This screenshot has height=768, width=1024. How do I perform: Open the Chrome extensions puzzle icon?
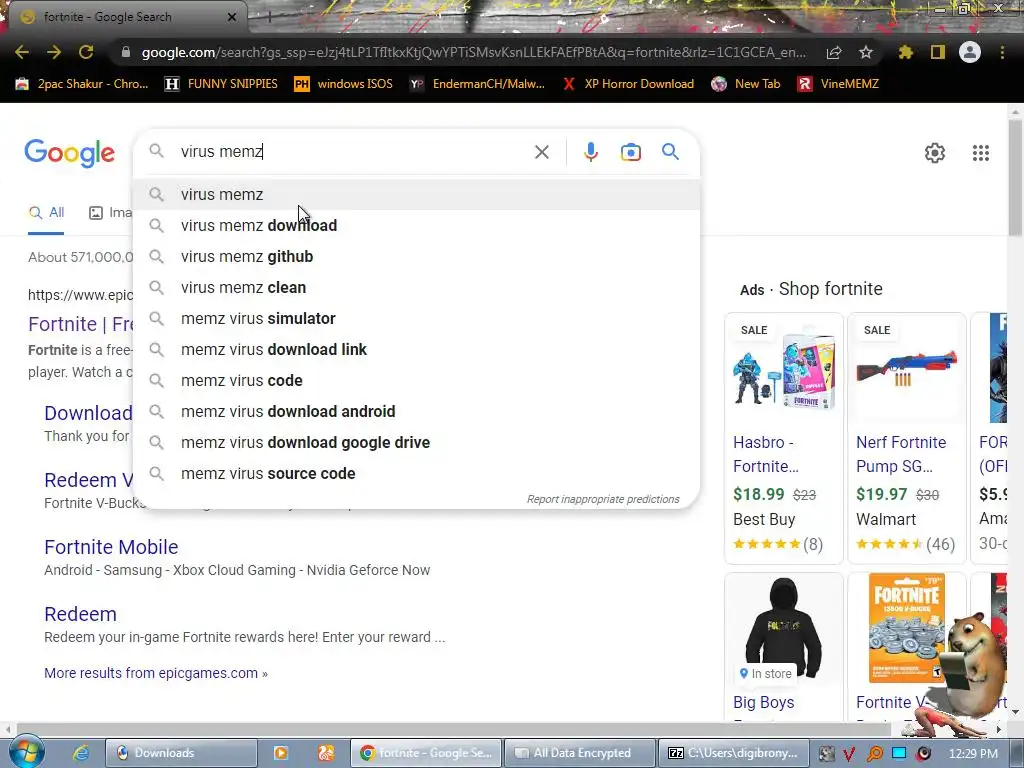point(906,52)
